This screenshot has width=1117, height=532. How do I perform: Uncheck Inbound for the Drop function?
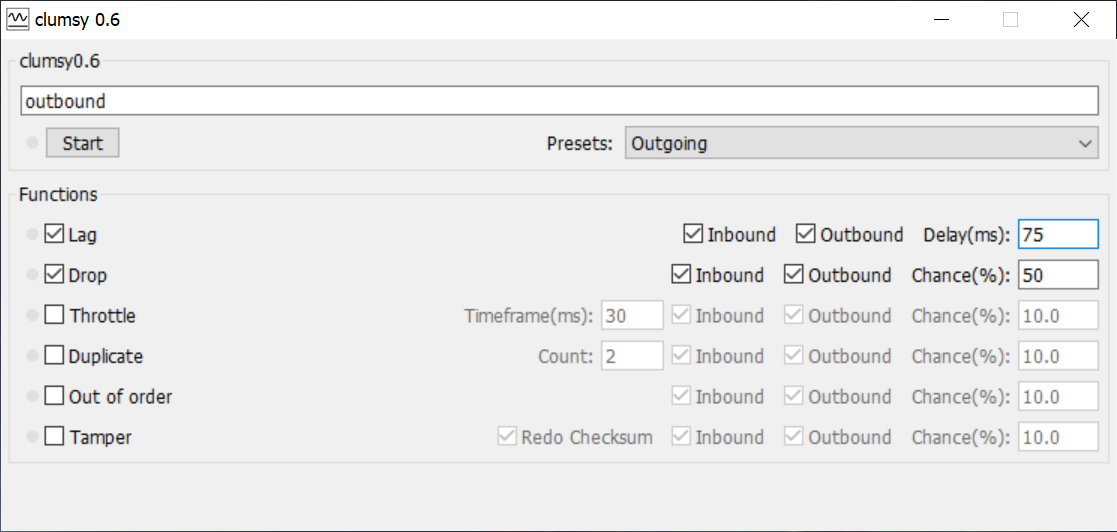click(x=681, y=275)
